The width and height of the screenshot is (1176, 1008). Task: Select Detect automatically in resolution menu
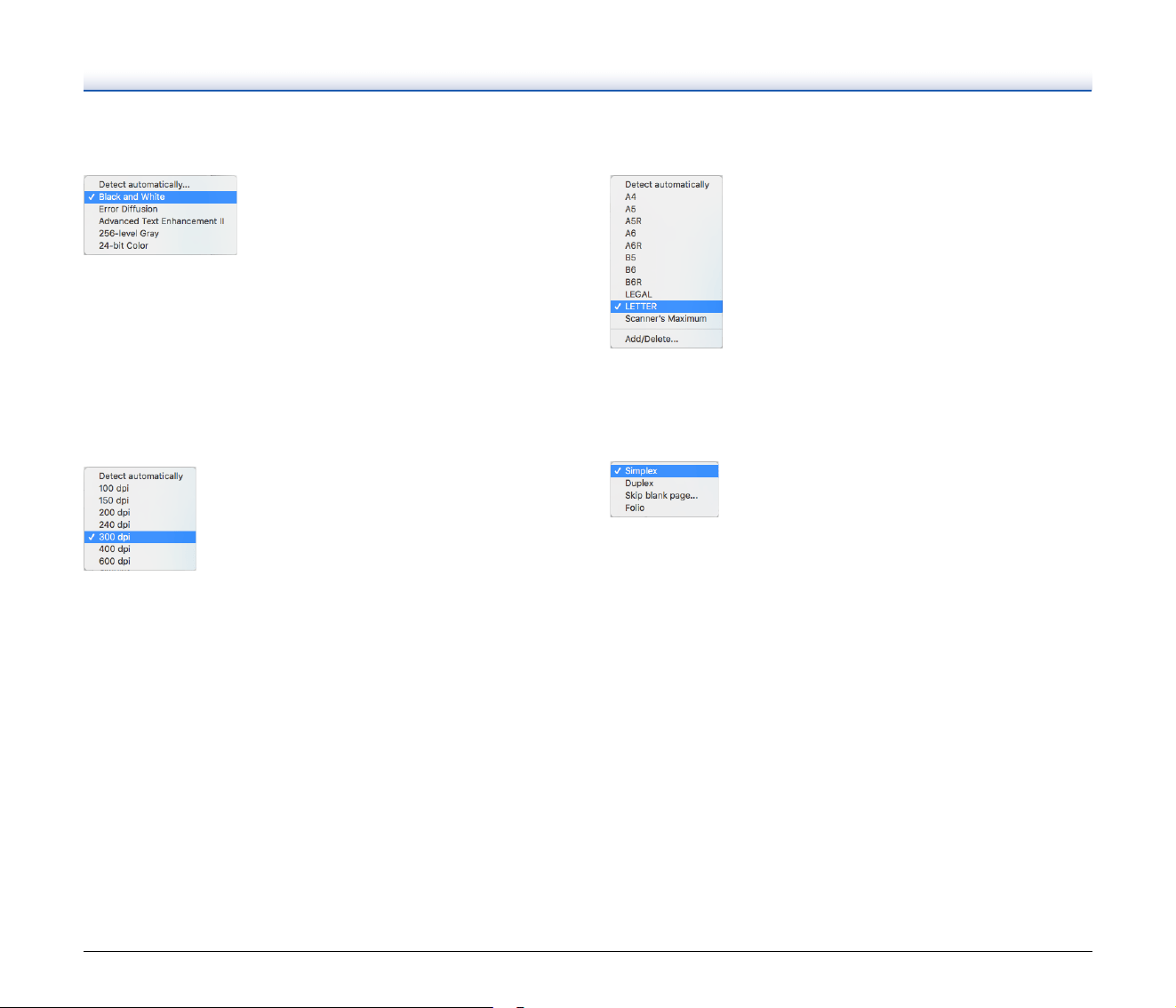coord(140,476)
